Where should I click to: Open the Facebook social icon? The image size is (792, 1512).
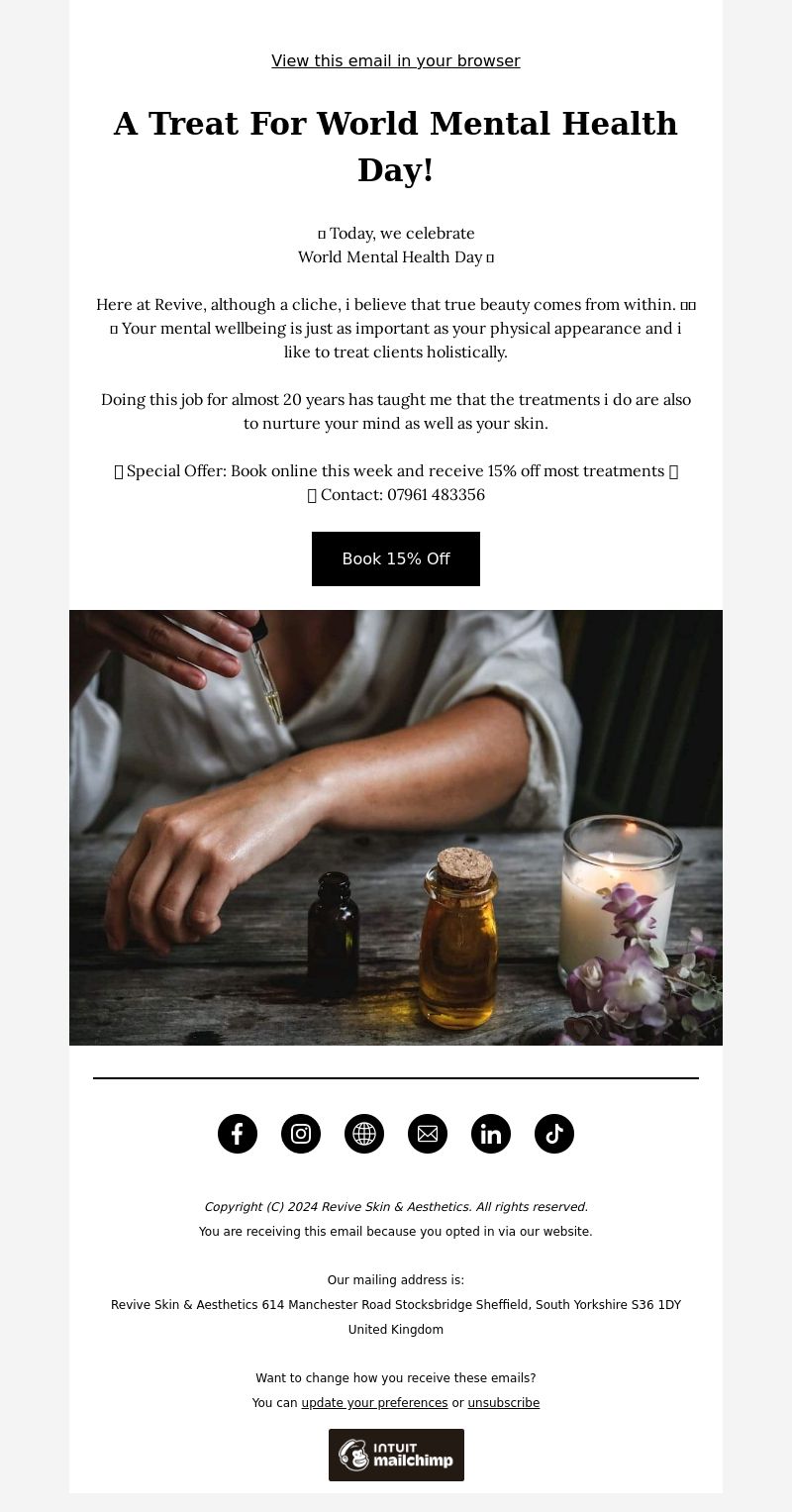pyautogui.click(x=238, y=1134)
